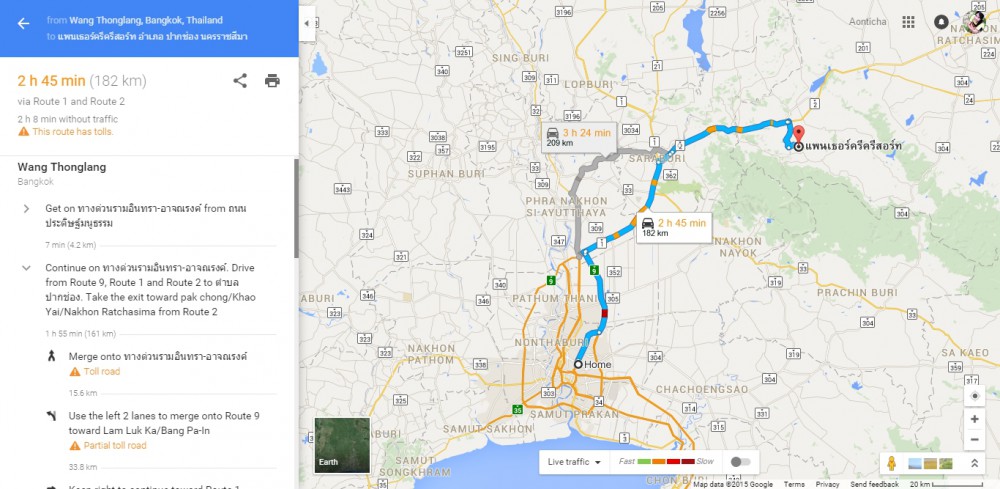1000x489 pixels.
Task: Open the user account avatar
Action: coord(974,22)
